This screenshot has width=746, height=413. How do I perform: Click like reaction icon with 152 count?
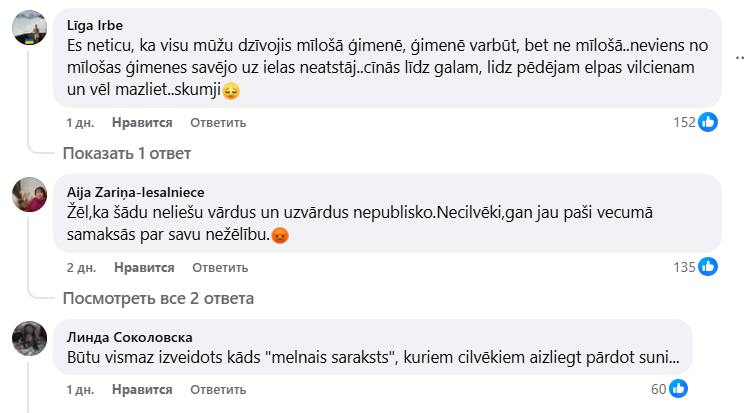click(708, 122)
